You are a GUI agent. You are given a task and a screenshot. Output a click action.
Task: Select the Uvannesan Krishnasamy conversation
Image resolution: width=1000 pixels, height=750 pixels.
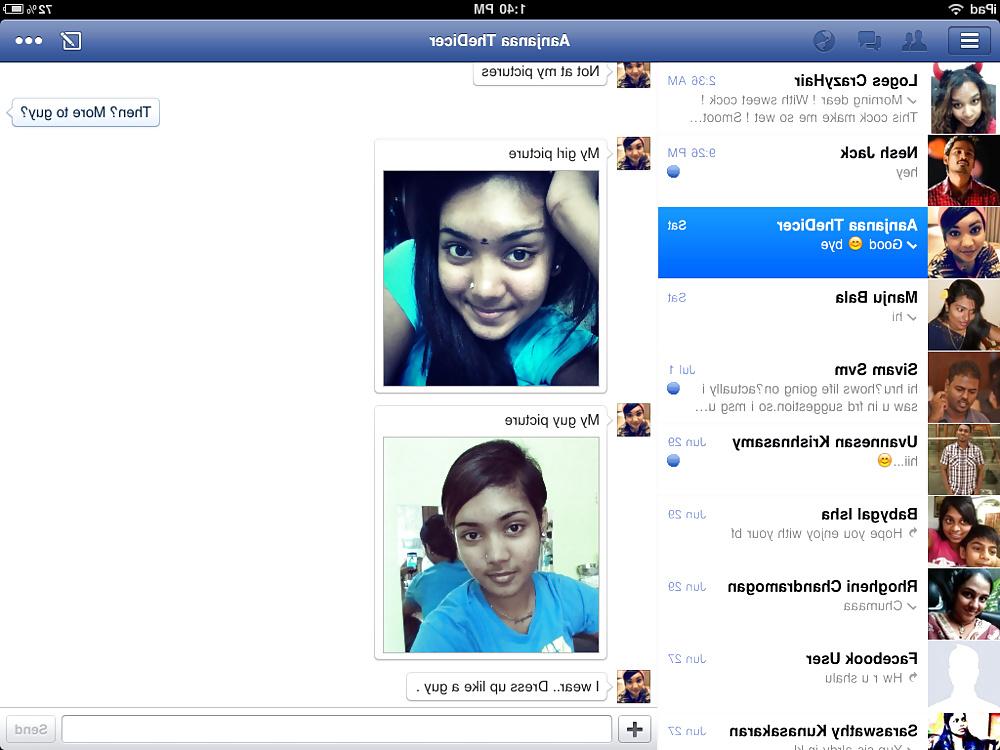[x=828, y=459]
